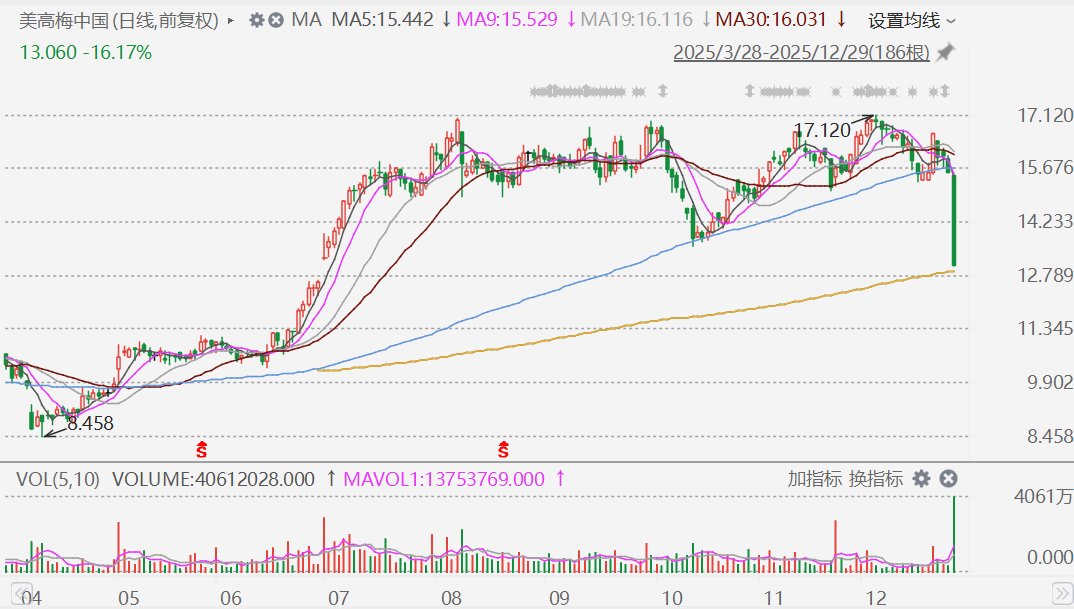Screen dimensions: 1074x609
Task: Close the VOL indicator panel
Action: pos(949,479)
